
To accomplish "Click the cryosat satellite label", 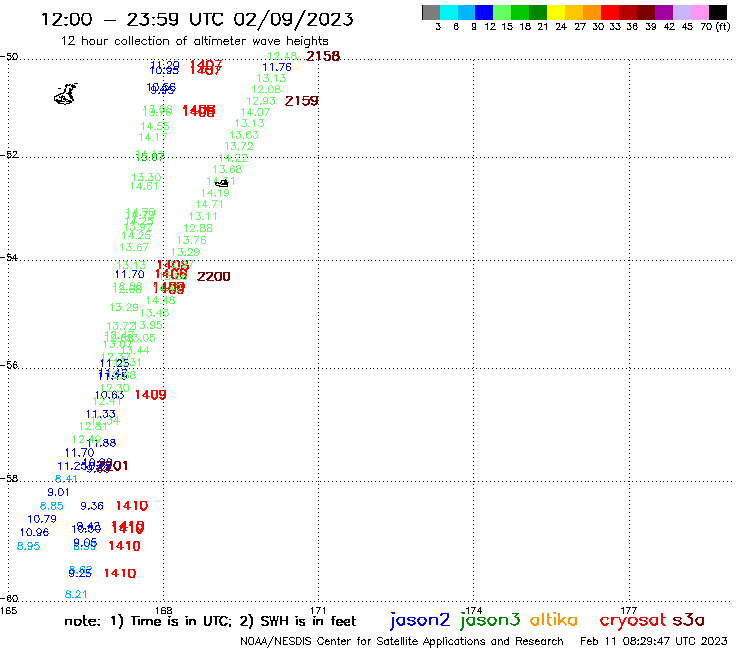I will tap(633, 620).
